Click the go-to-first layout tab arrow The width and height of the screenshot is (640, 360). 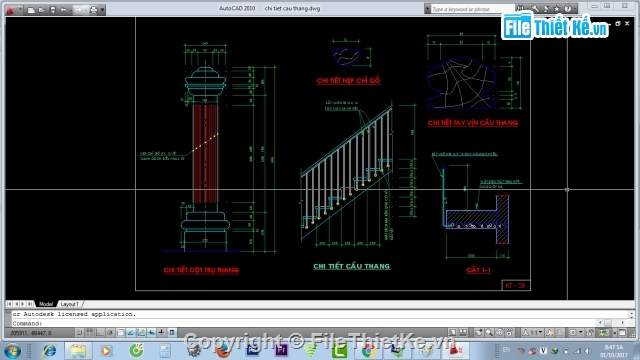[9, 304]
